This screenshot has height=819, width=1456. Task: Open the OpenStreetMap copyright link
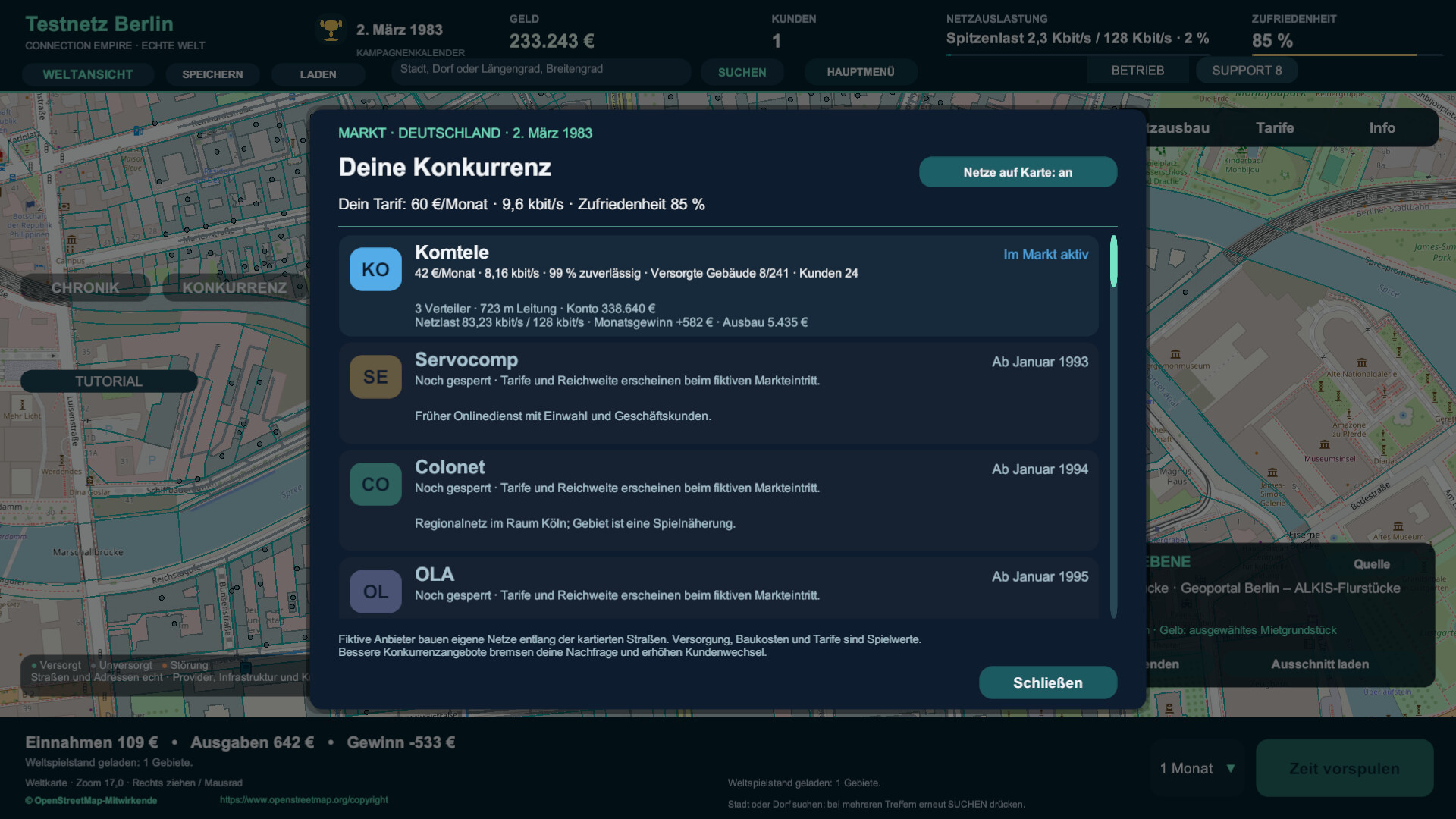coord(303,800)
